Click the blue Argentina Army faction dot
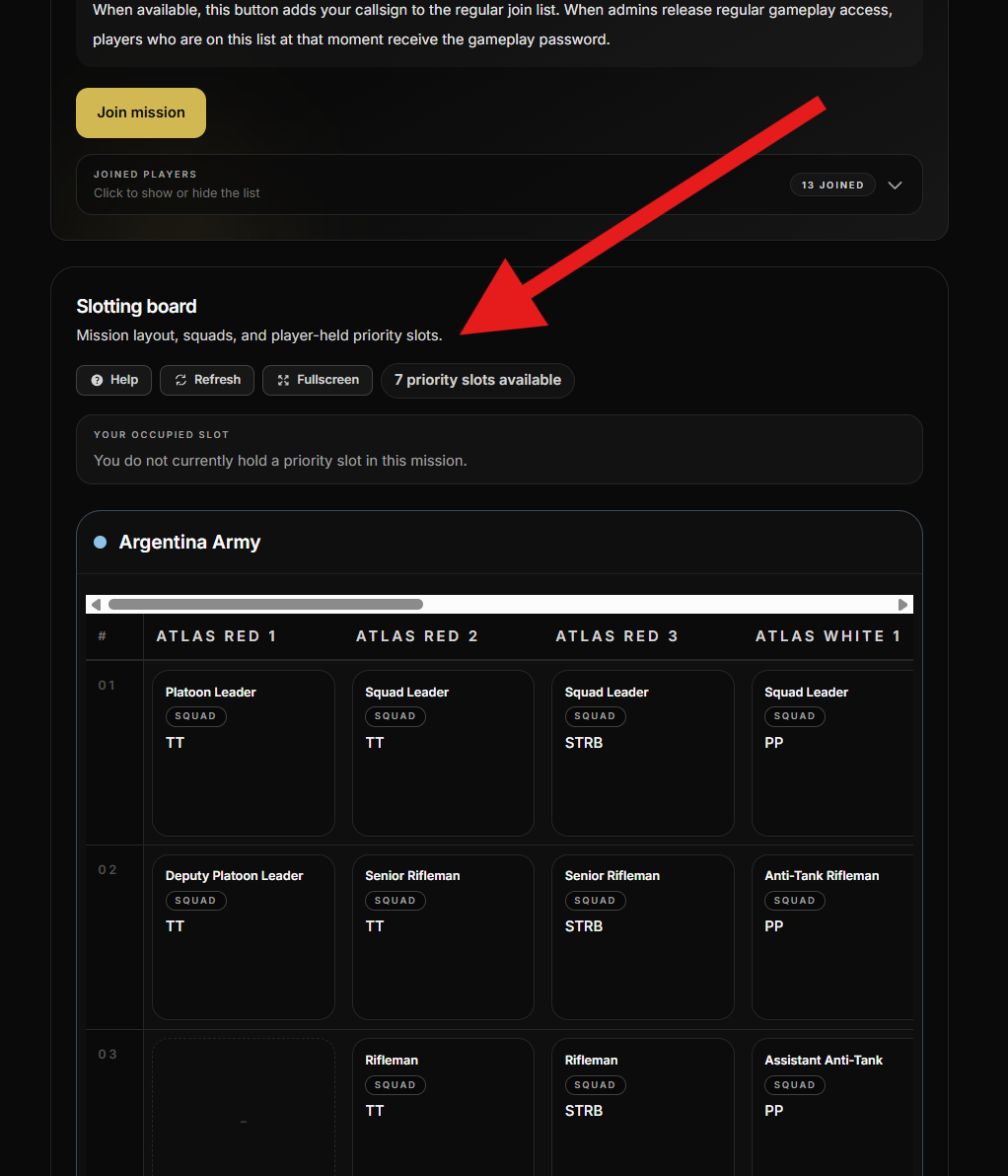Screen dimensions: 1008x1176 [x=100, y=542]
